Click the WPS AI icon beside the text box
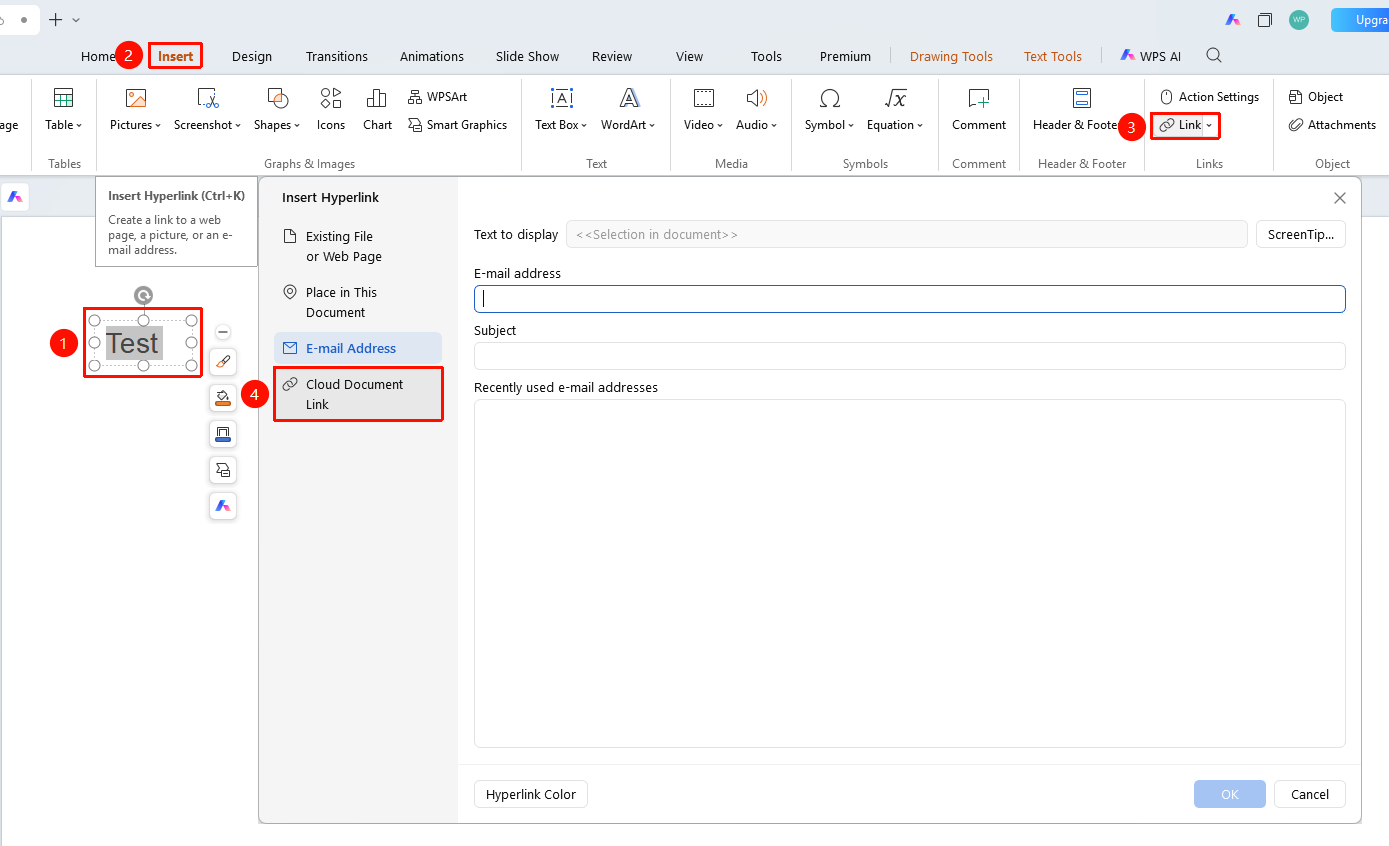Screen dimensions: 1389x846 223,506
